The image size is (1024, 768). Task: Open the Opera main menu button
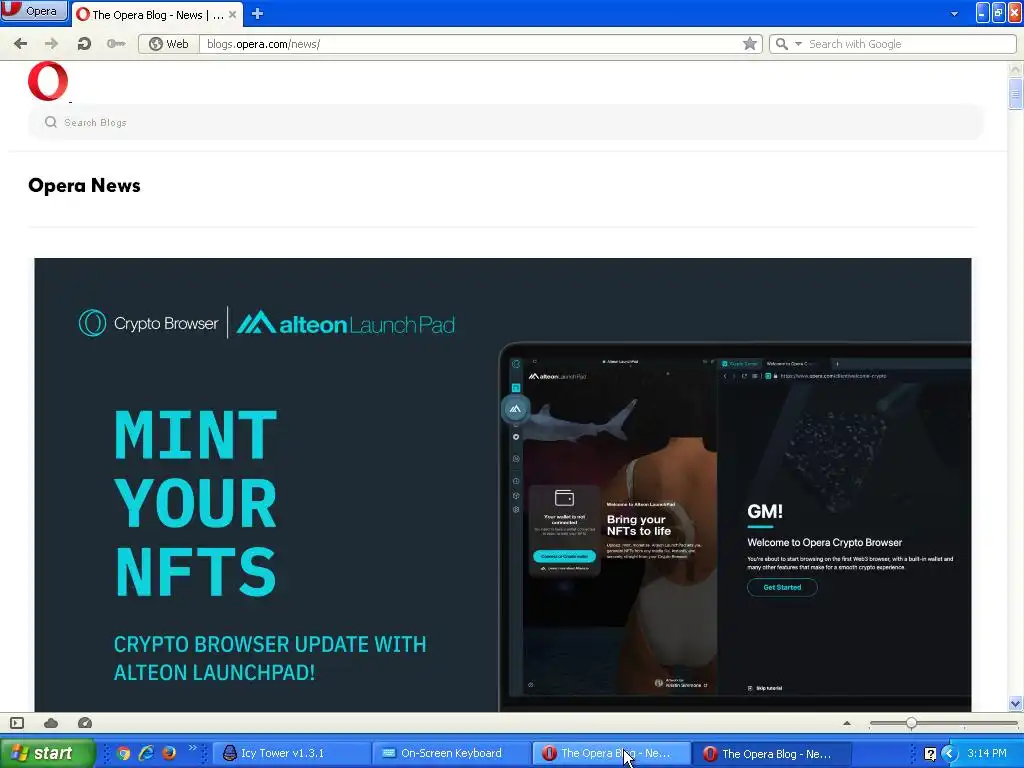(34, 10)
